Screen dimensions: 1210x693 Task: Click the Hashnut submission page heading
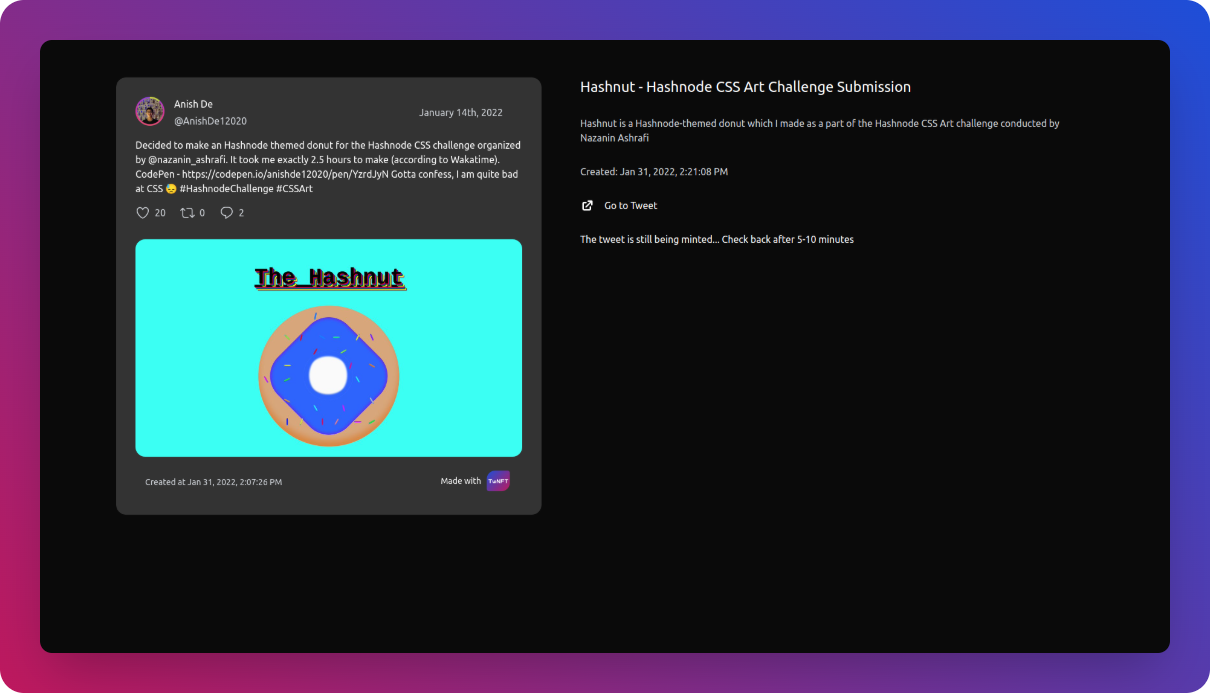pyautogui.click(x=745, y=87)
